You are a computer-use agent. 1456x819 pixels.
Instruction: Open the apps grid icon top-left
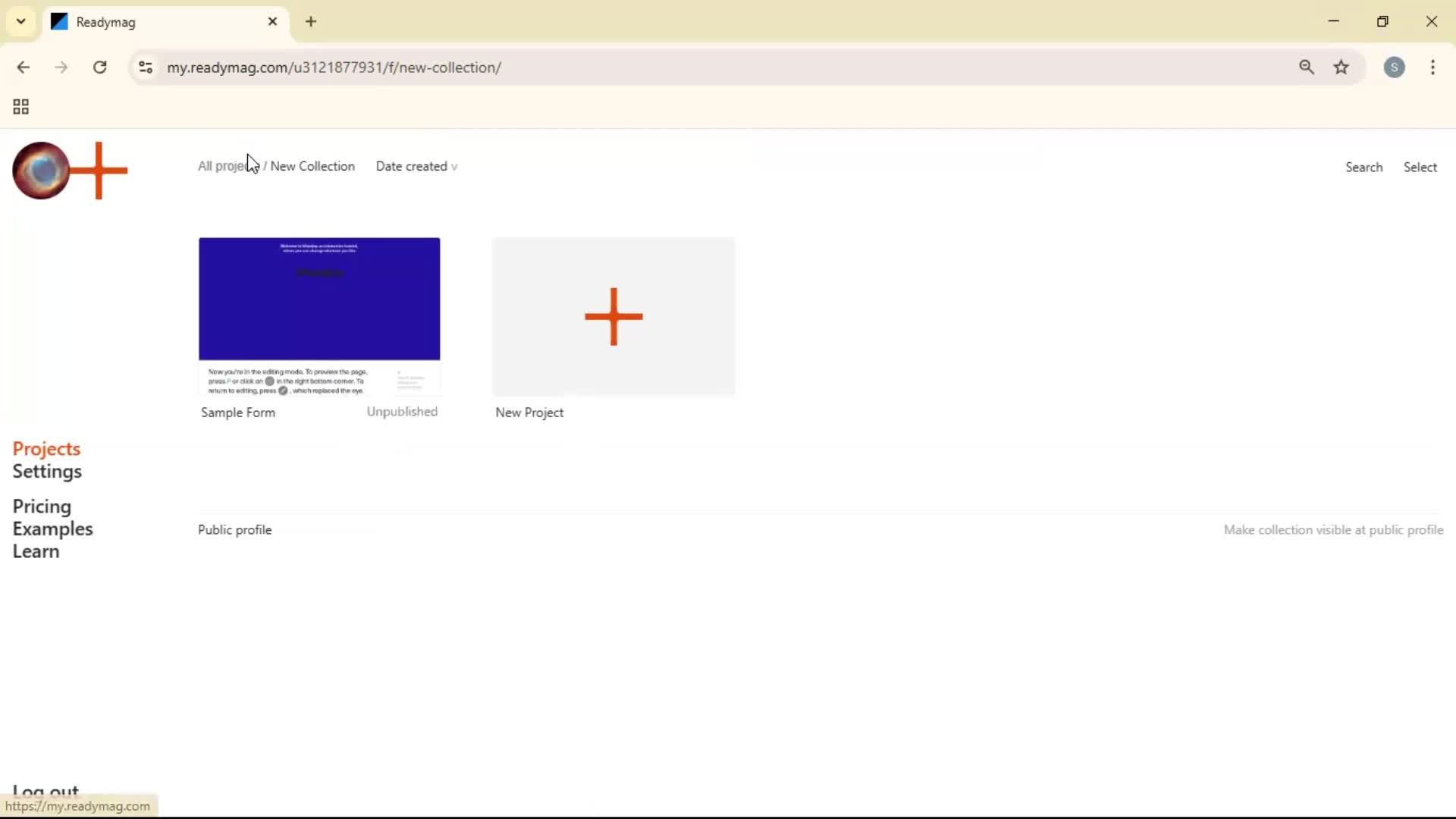click(x=20, y=106)
